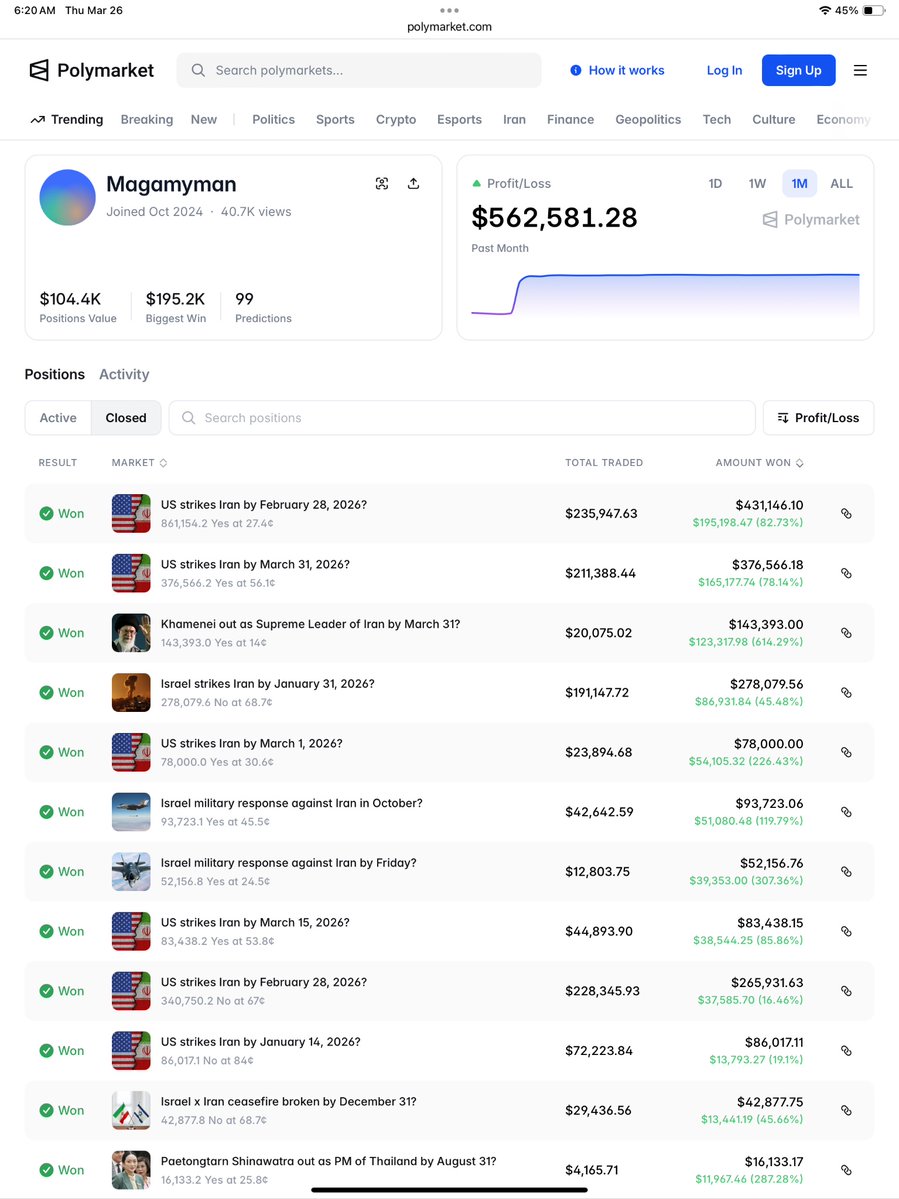Click the $562,581.28 profit value
This screenshot has height=1199, width=899.
[554, 218]
